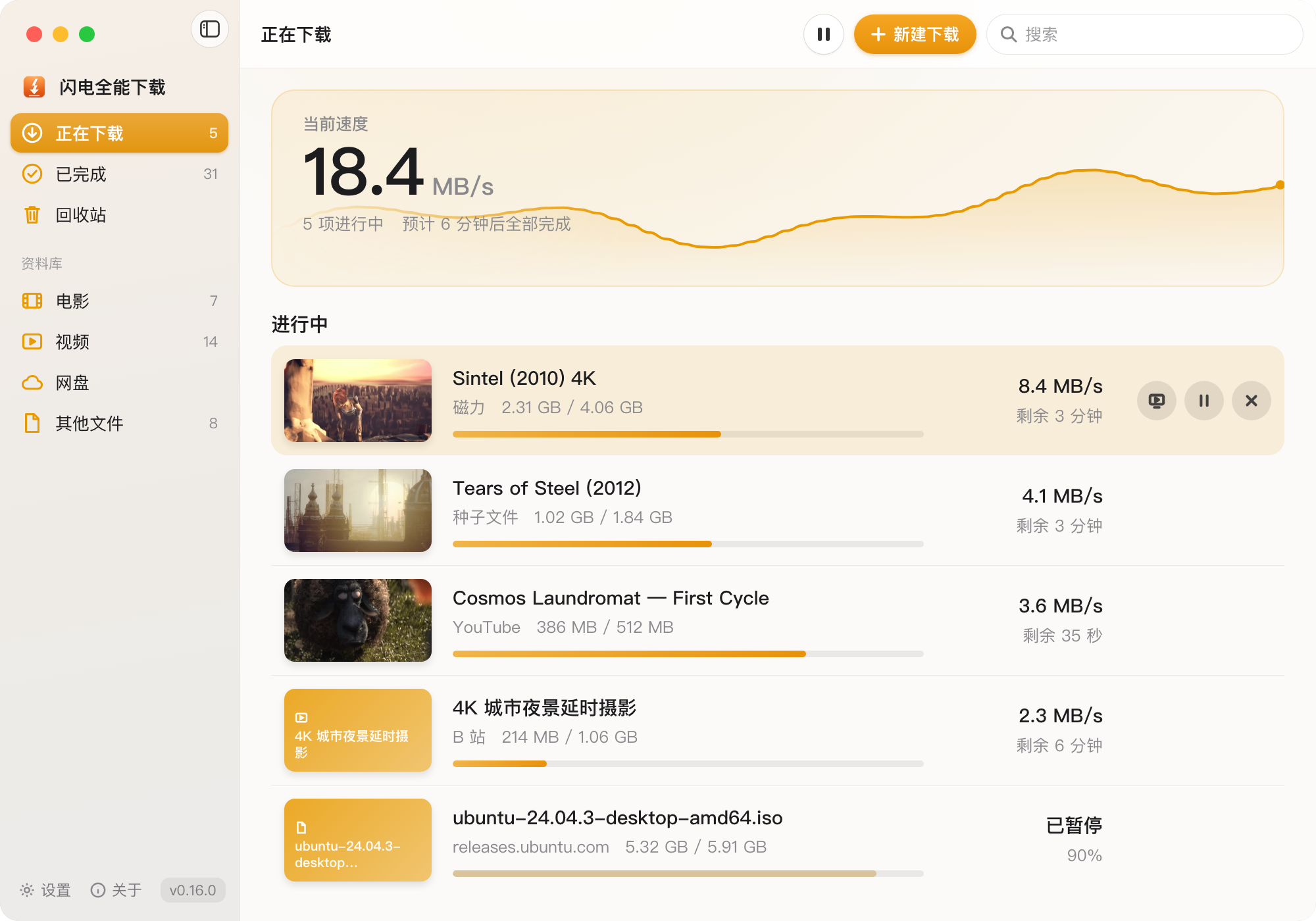Viewport: 1316px width, 921px height.
Task: Open 设置 settings at bottom
Action: click(45, 890)
